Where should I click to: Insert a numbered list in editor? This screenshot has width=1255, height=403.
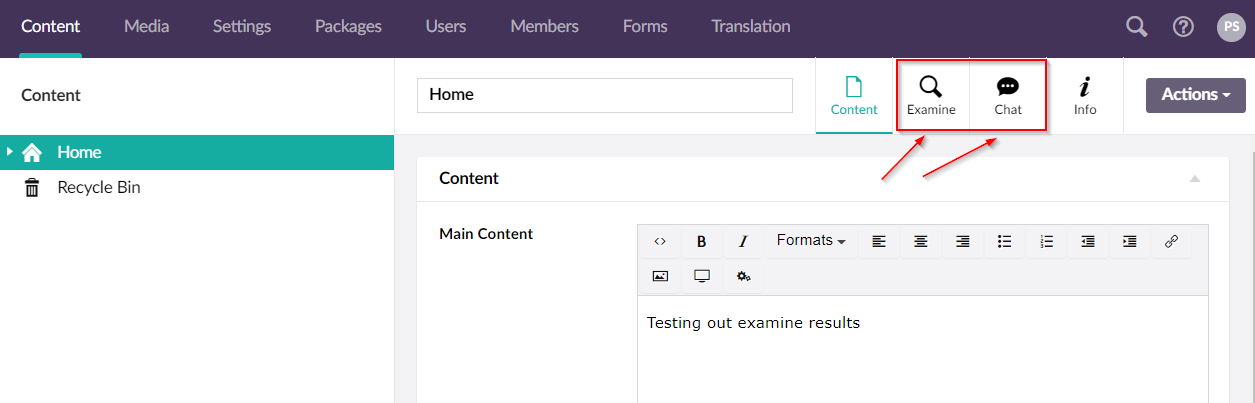point(1046,241)
